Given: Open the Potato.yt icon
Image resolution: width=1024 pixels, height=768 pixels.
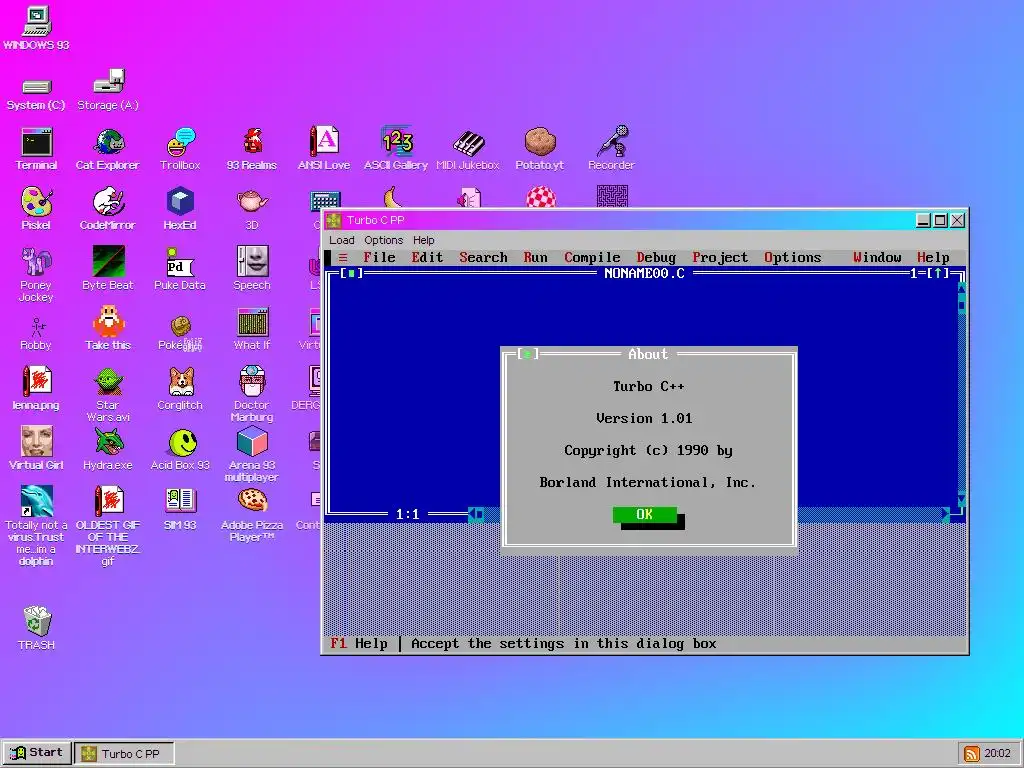Looking at the screenshot, I should click(x=539, y=149).
